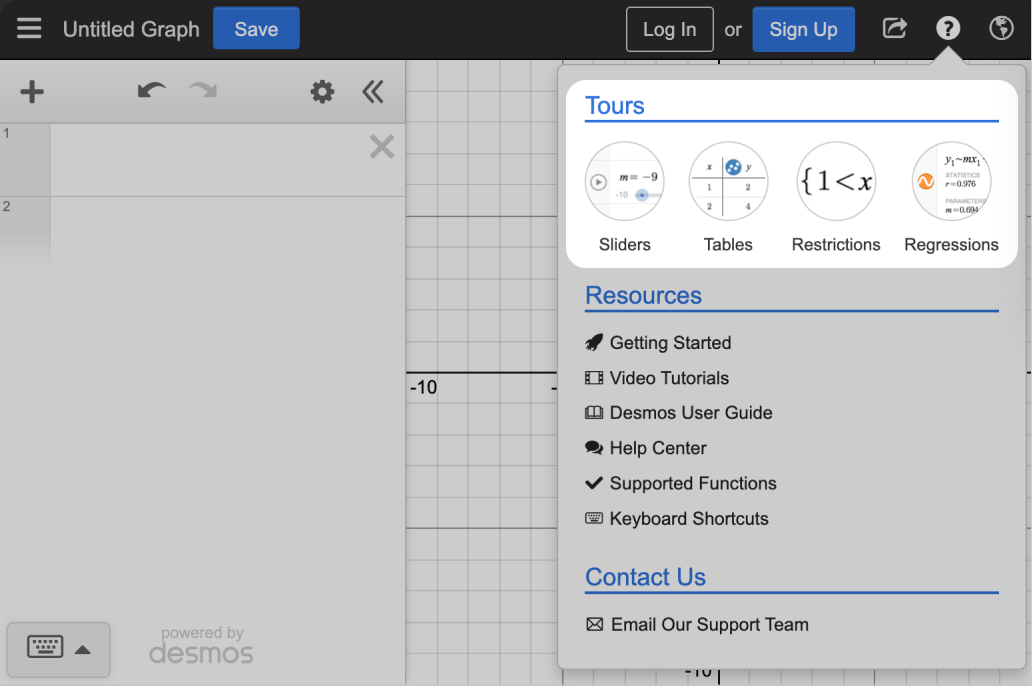Open Video Tutorials link
This screenshot has height=686, width=1032.
pyautogui.click(x=668, y=378)
